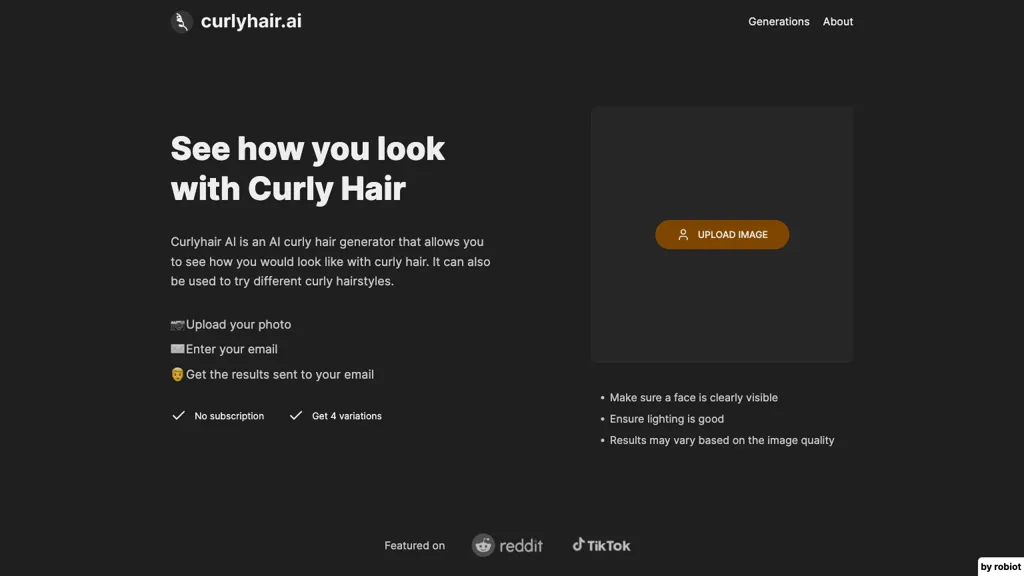Screen dimensions: 1024x576
Task: Click the camera emoji beside Upload your photo
Action: pos(177,325)
